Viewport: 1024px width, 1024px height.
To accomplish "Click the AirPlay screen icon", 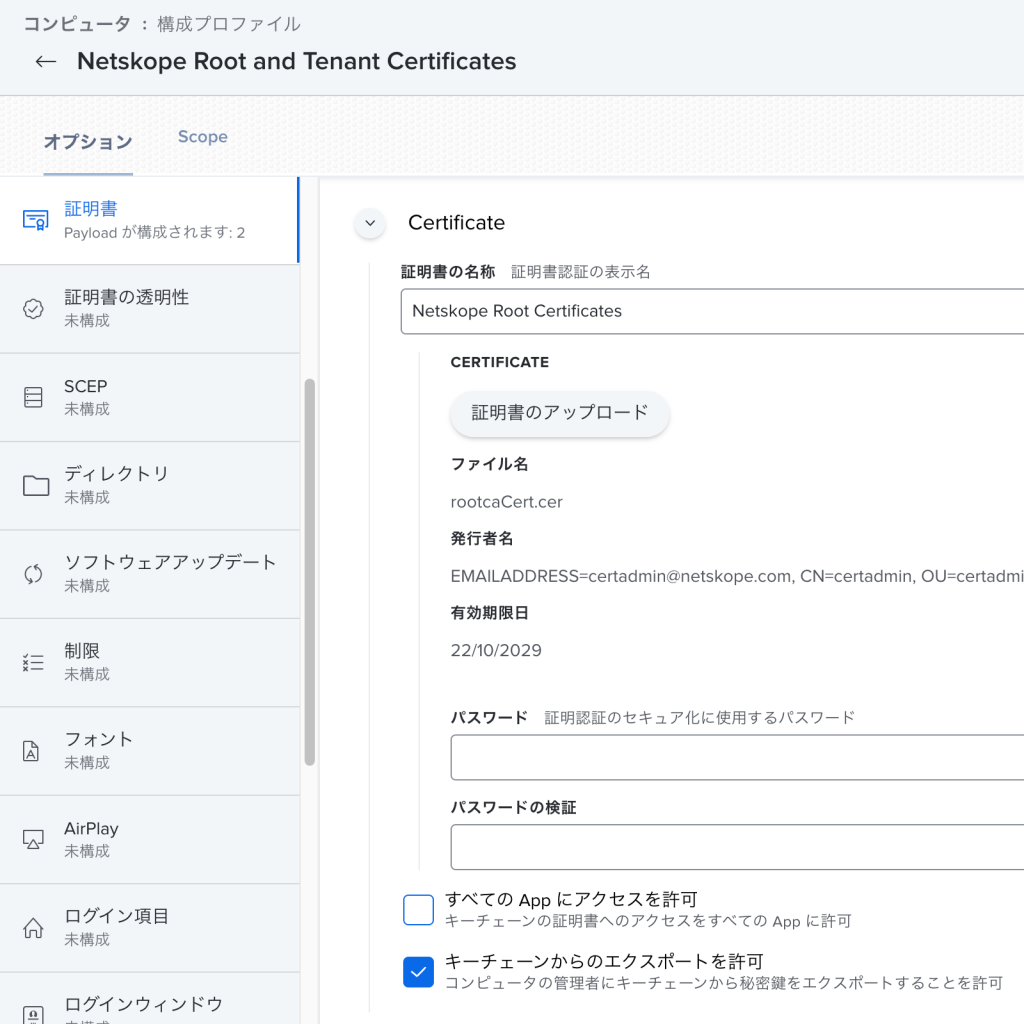I will pyautogui.click(x=33, y=839).
